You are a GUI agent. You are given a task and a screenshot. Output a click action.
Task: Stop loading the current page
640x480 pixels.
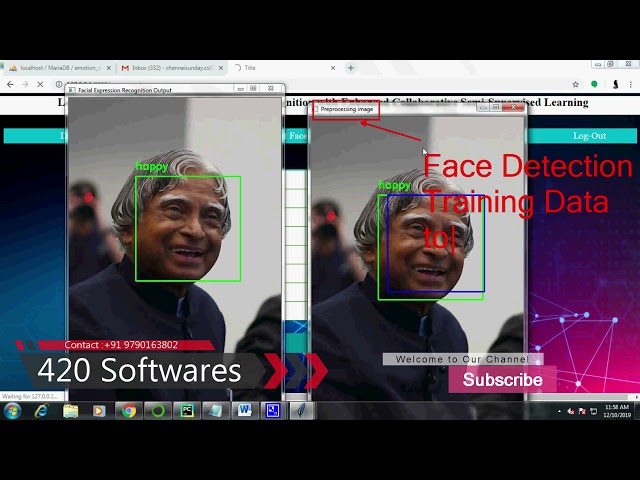coord(40,84)
